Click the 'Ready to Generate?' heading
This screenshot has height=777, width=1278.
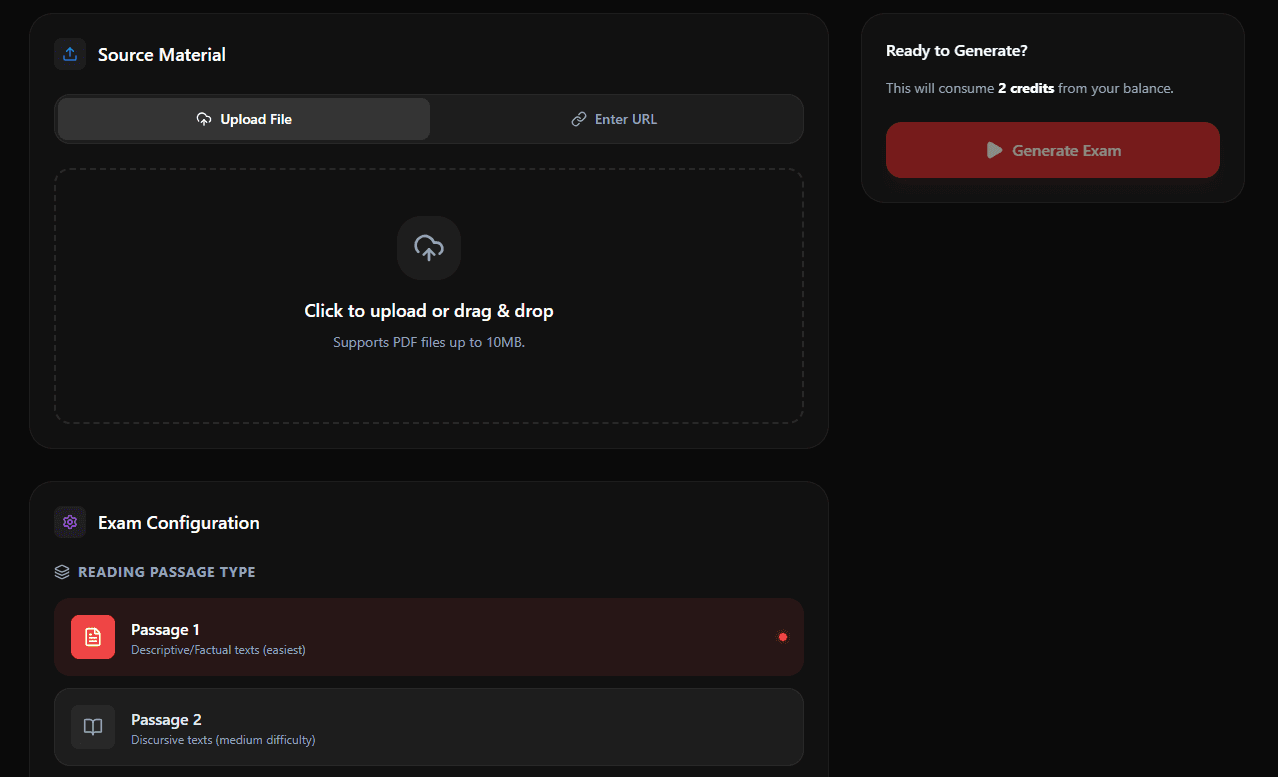(957, 51)
